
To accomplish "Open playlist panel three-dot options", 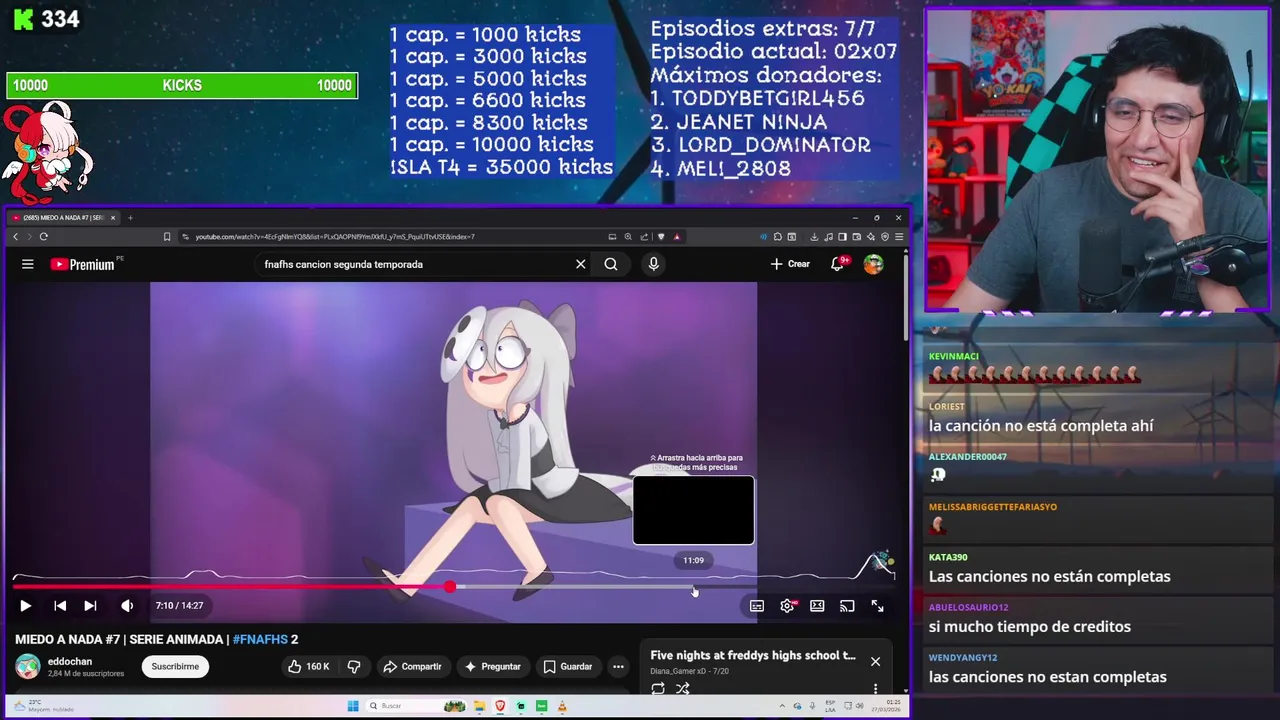I will [875, 688].
